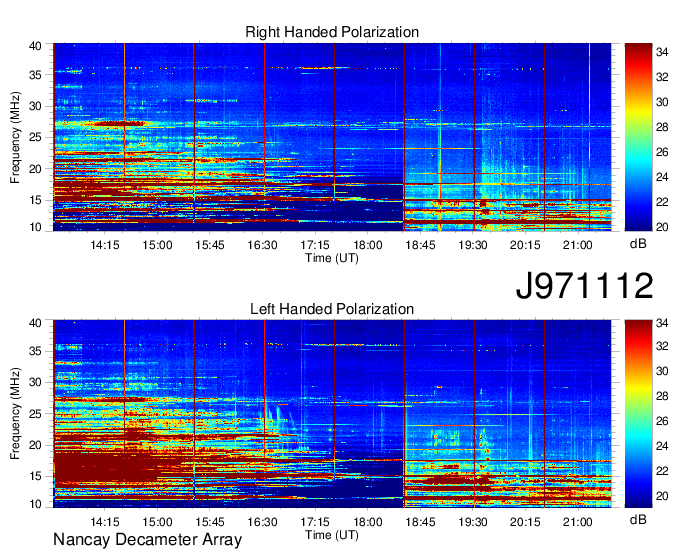The height and width of the screenshot is (552, 680).
Task: Click 17:15 tick on Right Handed time axis
Action: 315,245
